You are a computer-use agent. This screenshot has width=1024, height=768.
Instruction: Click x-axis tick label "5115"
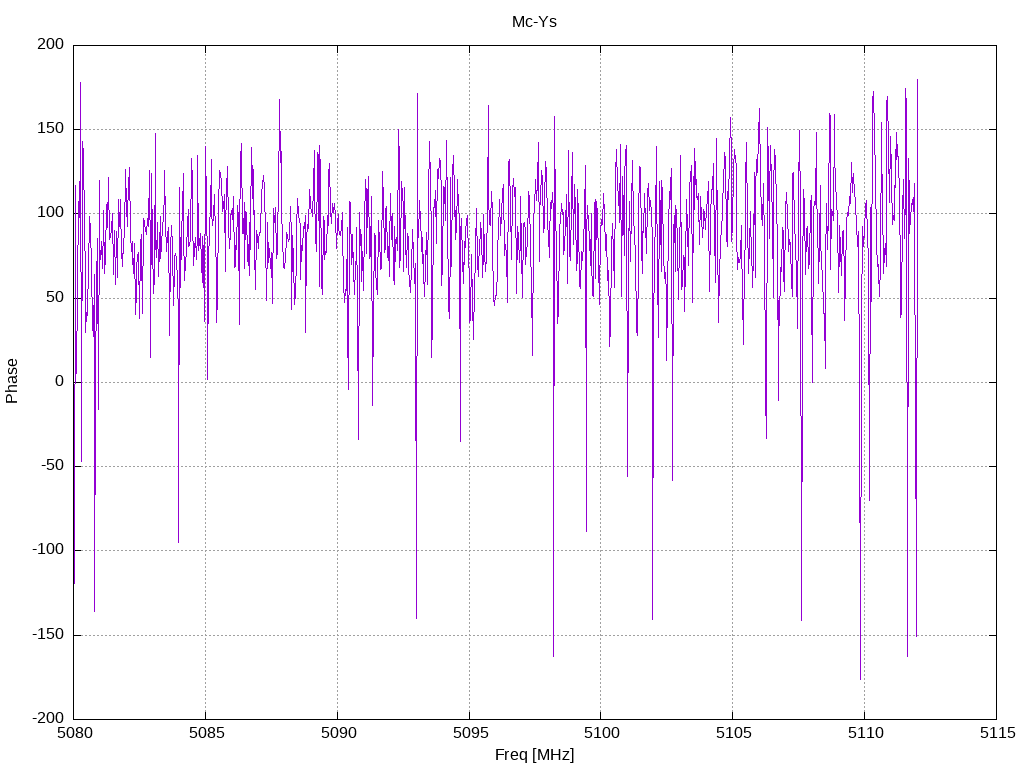[x=998, y=733]
